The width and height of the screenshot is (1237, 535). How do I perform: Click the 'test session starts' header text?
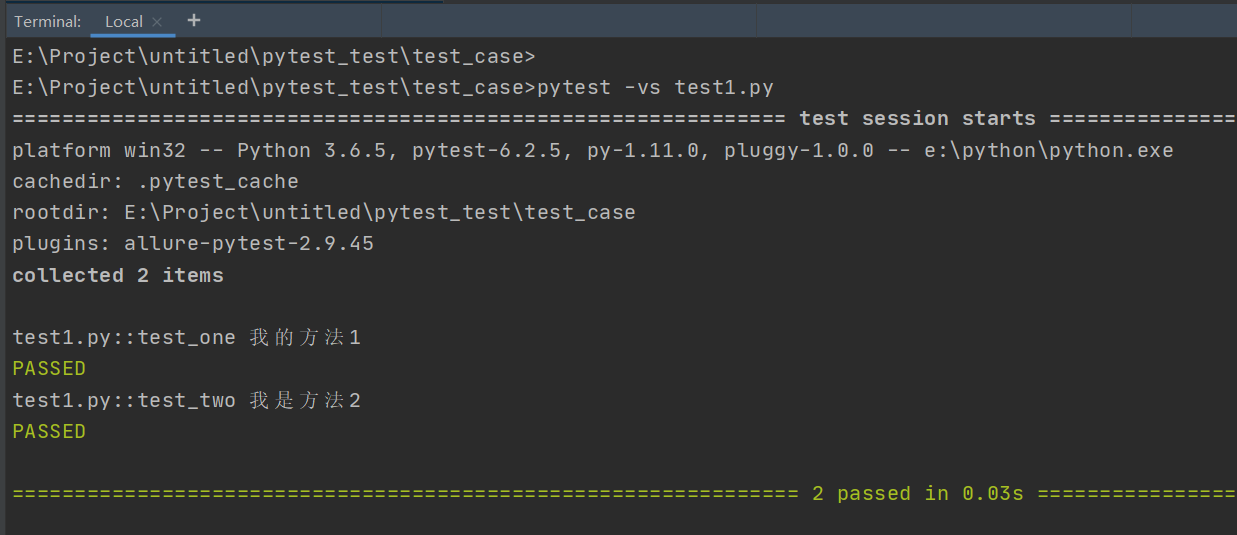tap(917, 119)
